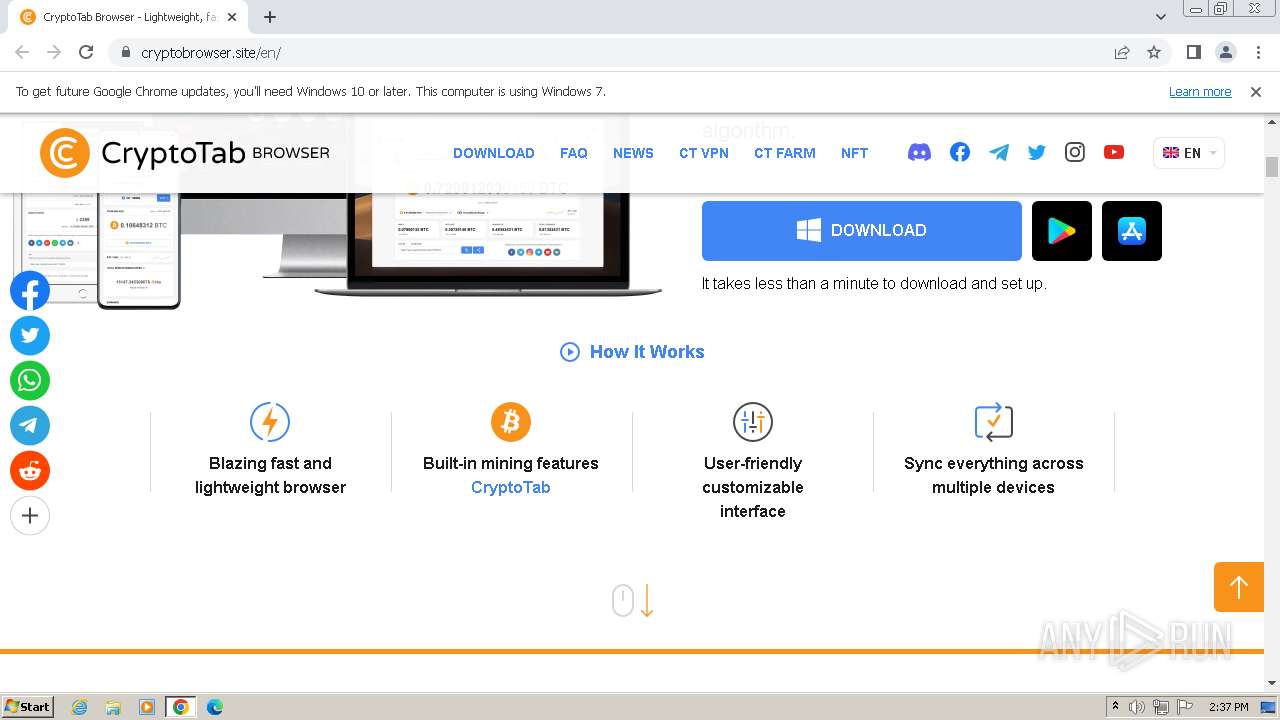The width and height of the screenshot is (1280, 720).
Task: Open Facebook icon in site header
Action: coord(960,152)
